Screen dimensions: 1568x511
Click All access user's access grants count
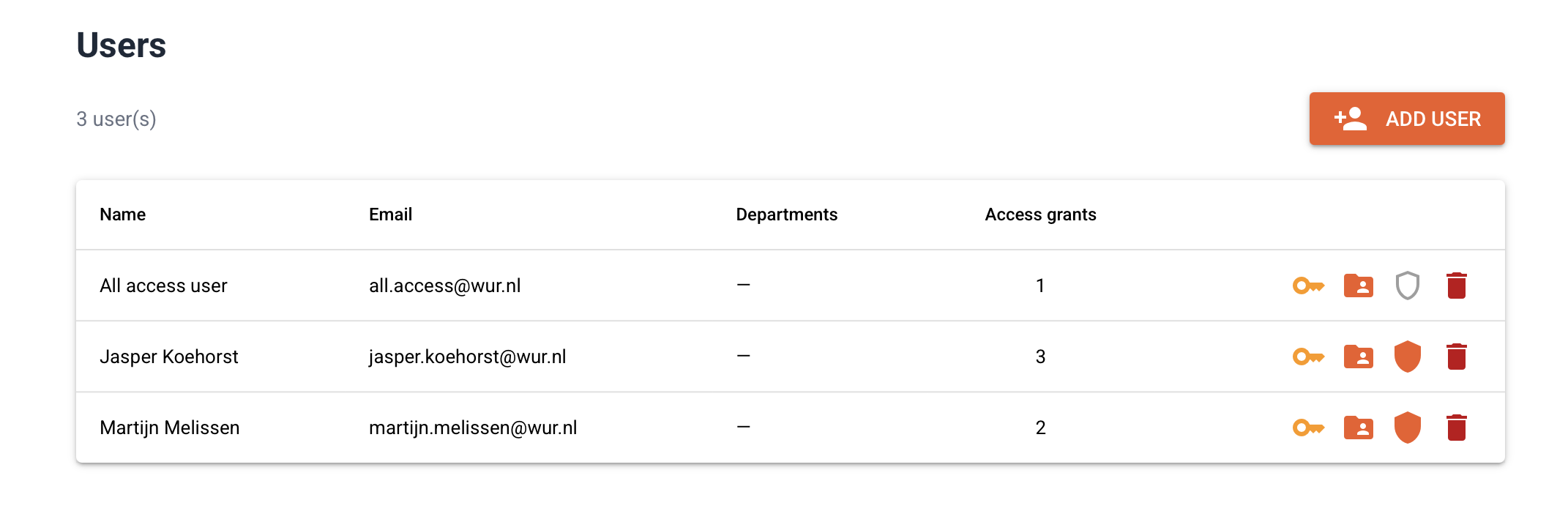coord(1040,286)
